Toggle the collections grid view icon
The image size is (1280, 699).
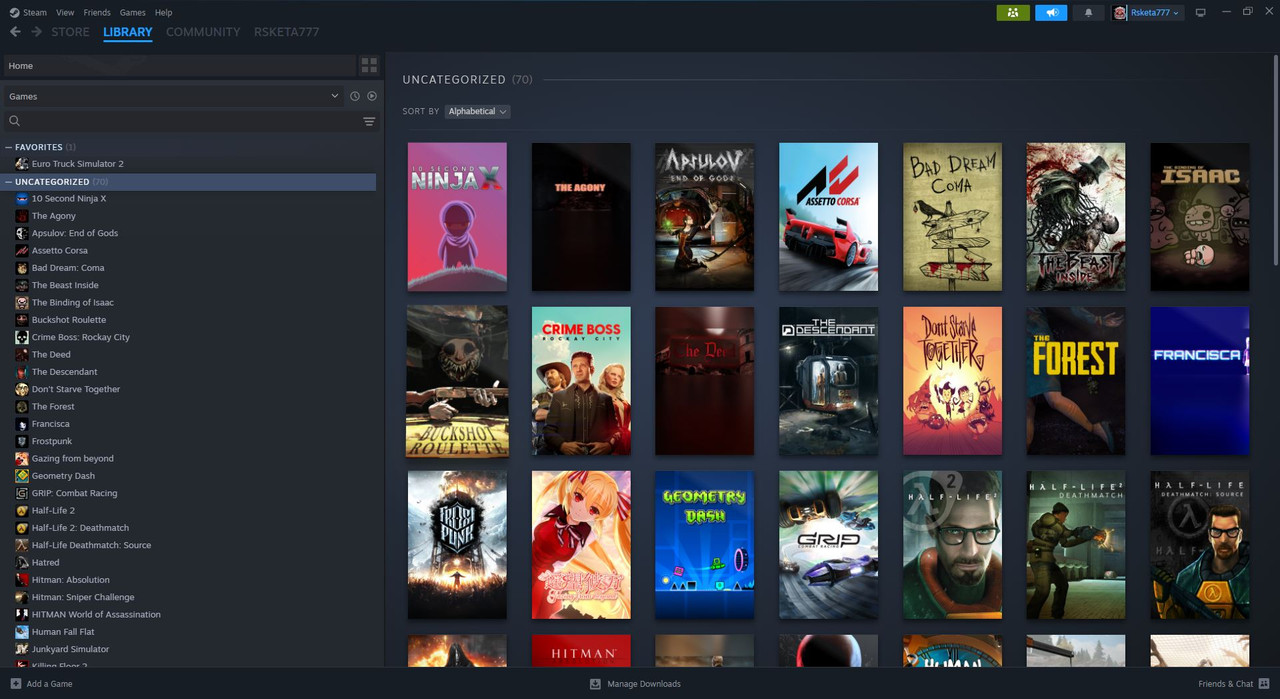369,66
